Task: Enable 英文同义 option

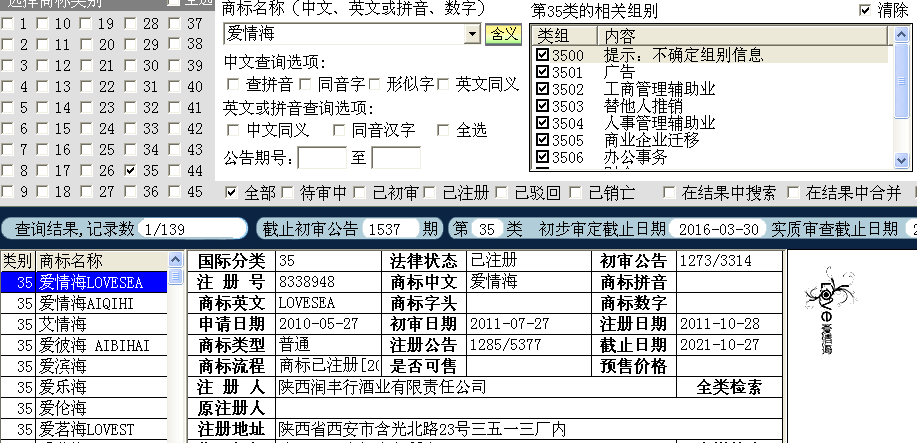Action: [x=443, y=84]
